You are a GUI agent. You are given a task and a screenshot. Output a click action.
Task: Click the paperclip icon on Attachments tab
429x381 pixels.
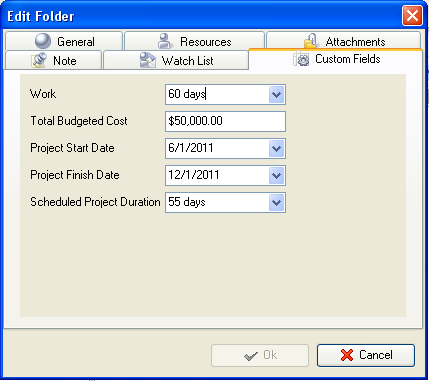click(310, 41)
